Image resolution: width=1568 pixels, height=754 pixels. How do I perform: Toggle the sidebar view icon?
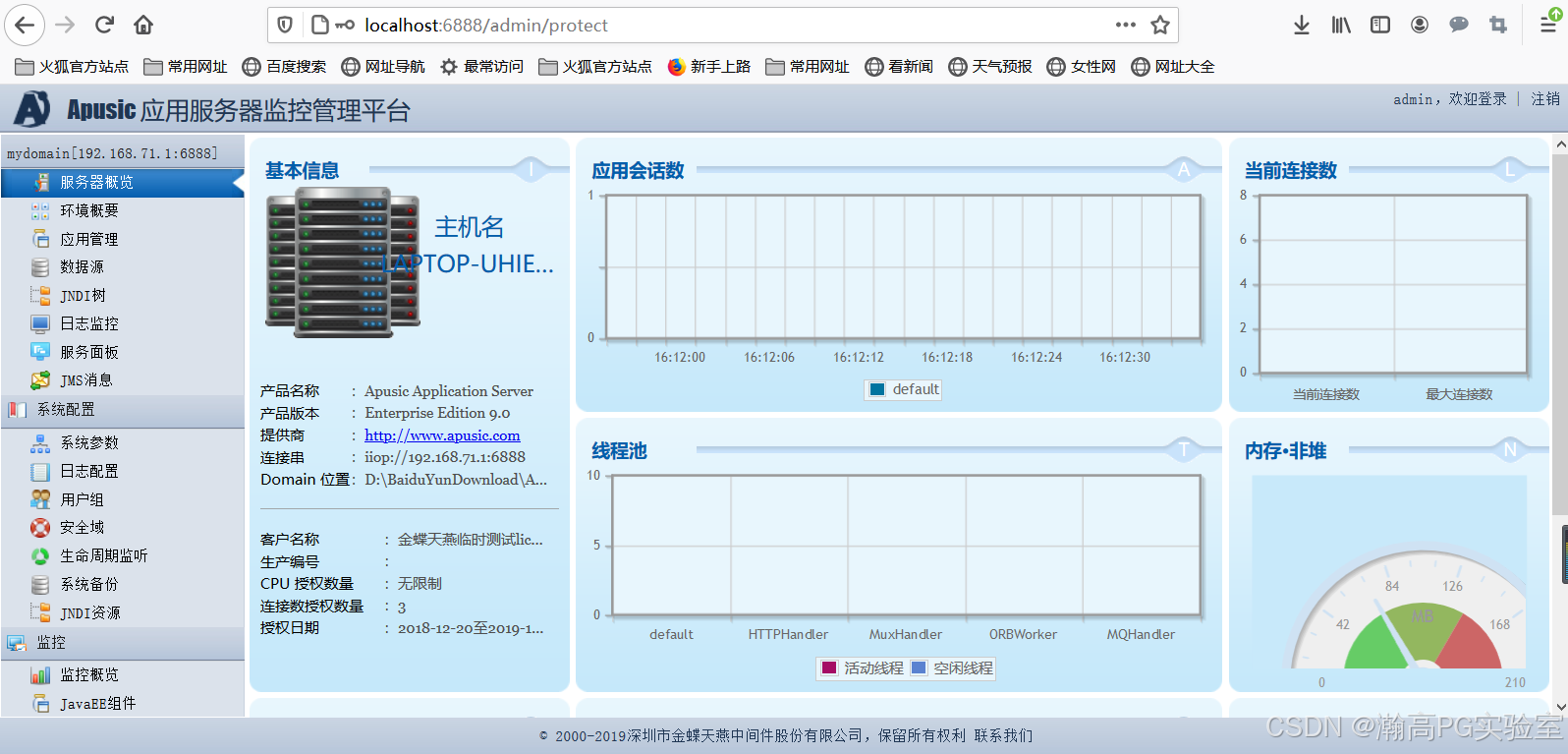(x=1380, y=25)
